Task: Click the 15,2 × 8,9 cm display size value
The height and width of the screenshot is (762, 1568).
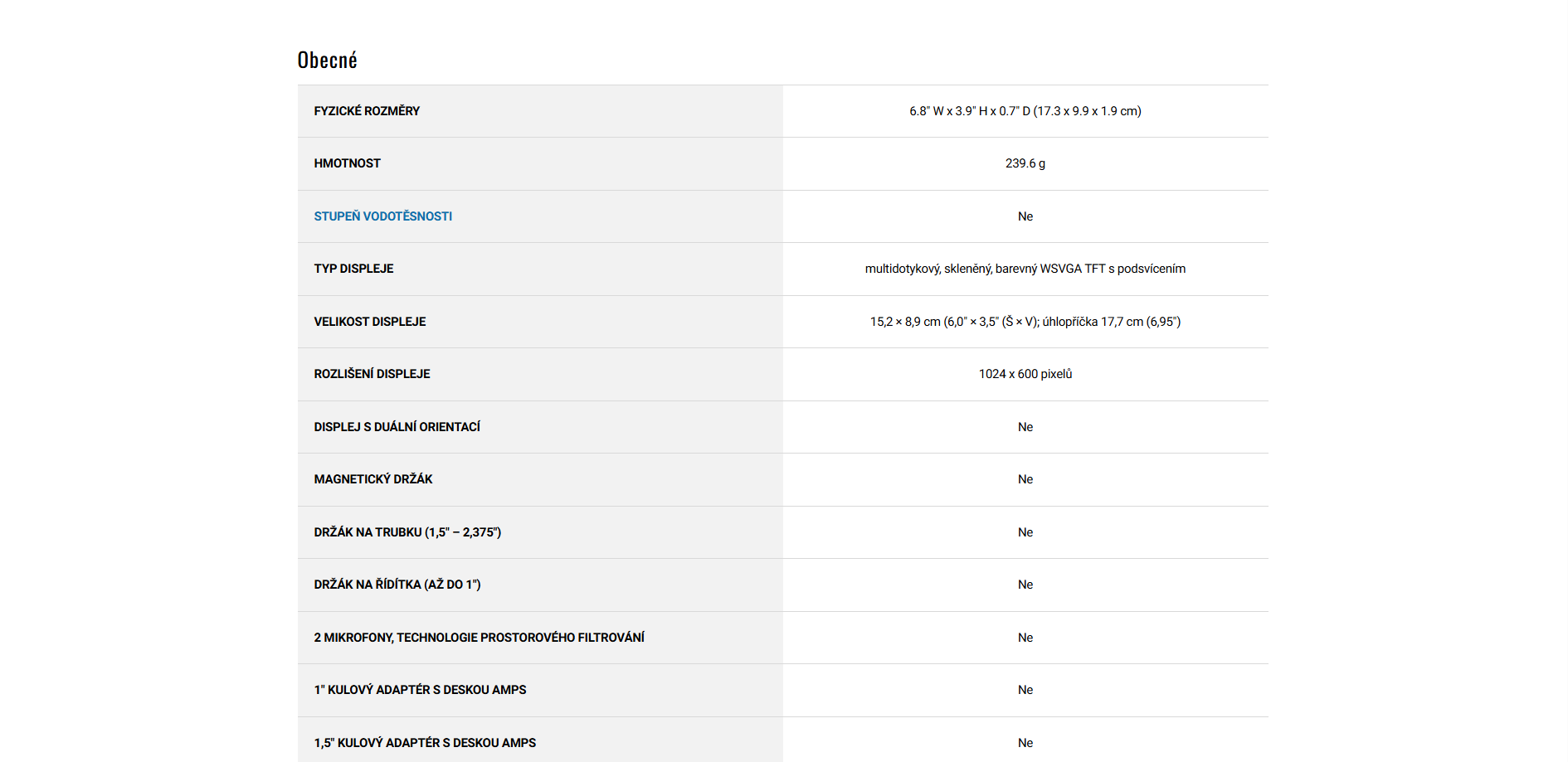Action: tap(1025, 322)
